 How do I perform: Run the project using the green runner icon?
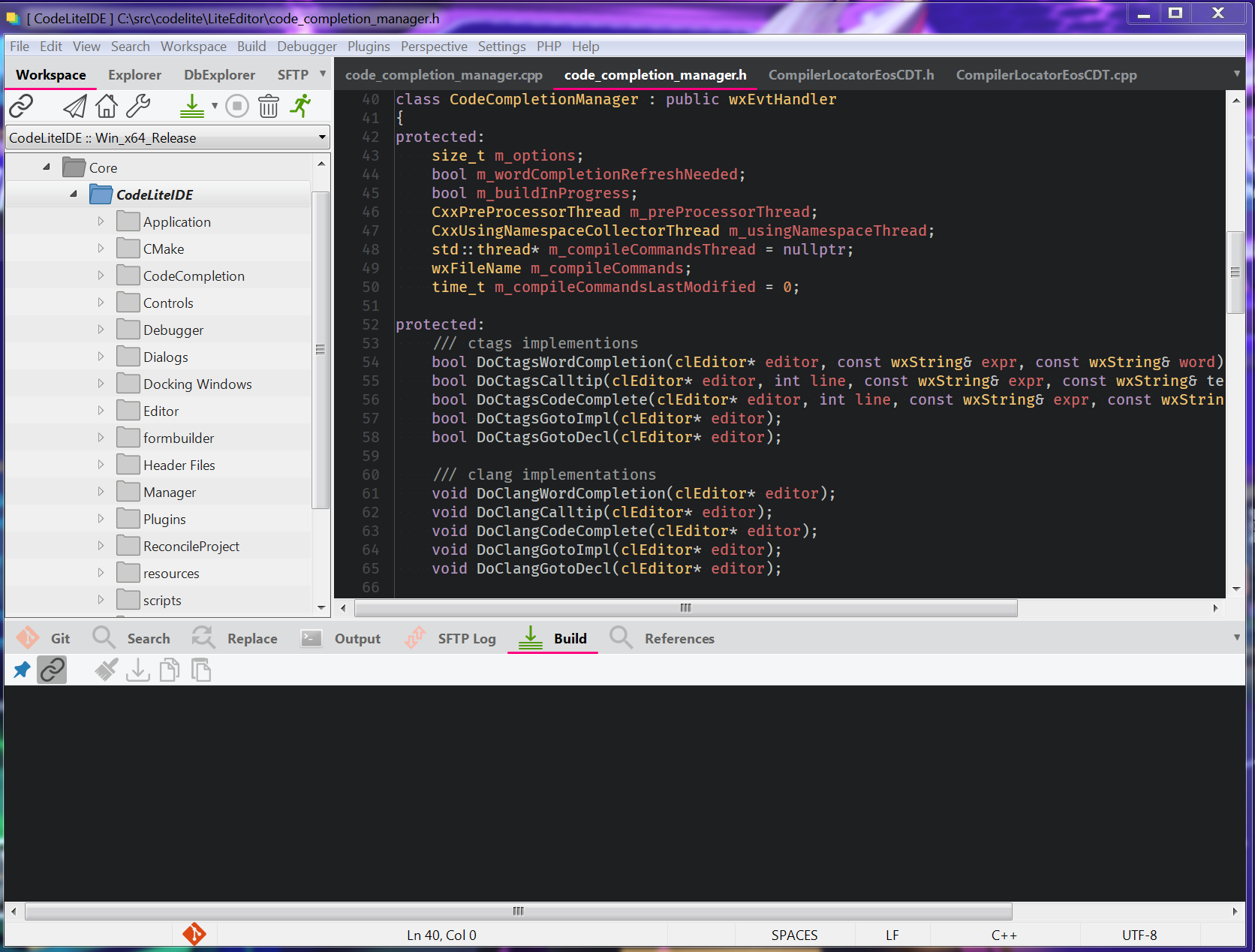(299, 106)
